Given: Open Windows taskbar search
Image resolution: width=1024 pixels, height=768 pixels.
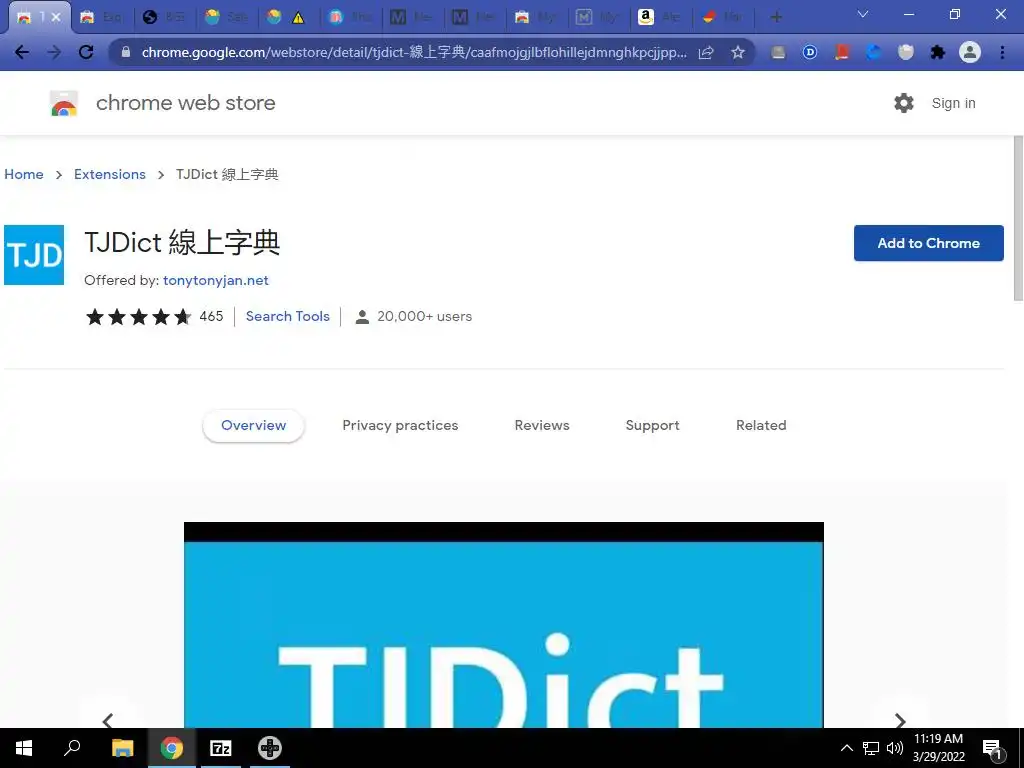Looking at the screenshot, I should (x=72, y=748).
